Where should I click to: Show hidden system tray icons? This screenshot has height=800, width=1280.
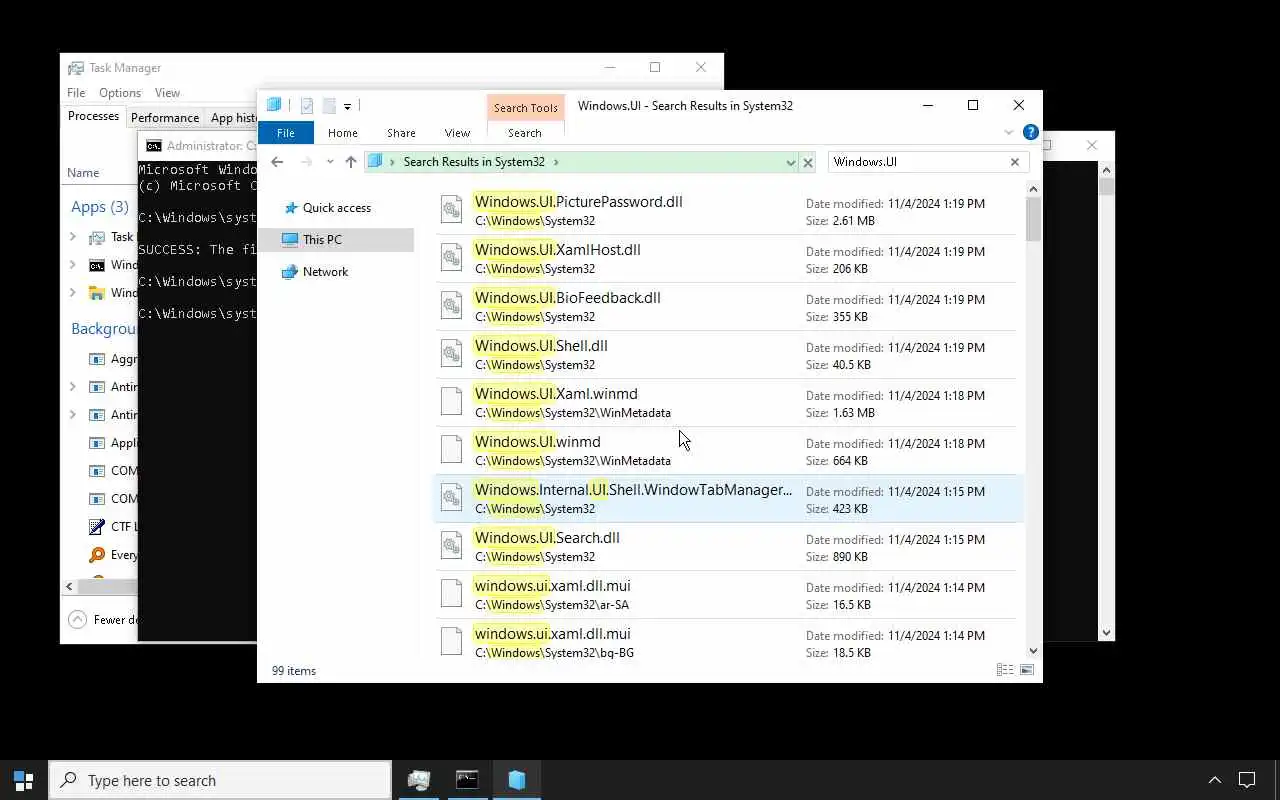pyautogui.click(x=1215, y=780)
